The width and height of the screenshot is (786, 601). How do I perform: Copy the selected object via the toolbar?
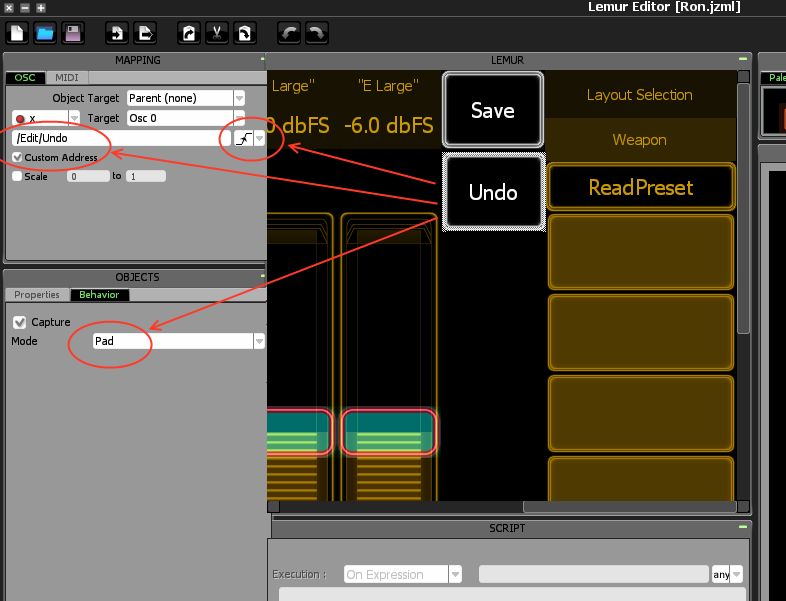[x=189, y=34]
